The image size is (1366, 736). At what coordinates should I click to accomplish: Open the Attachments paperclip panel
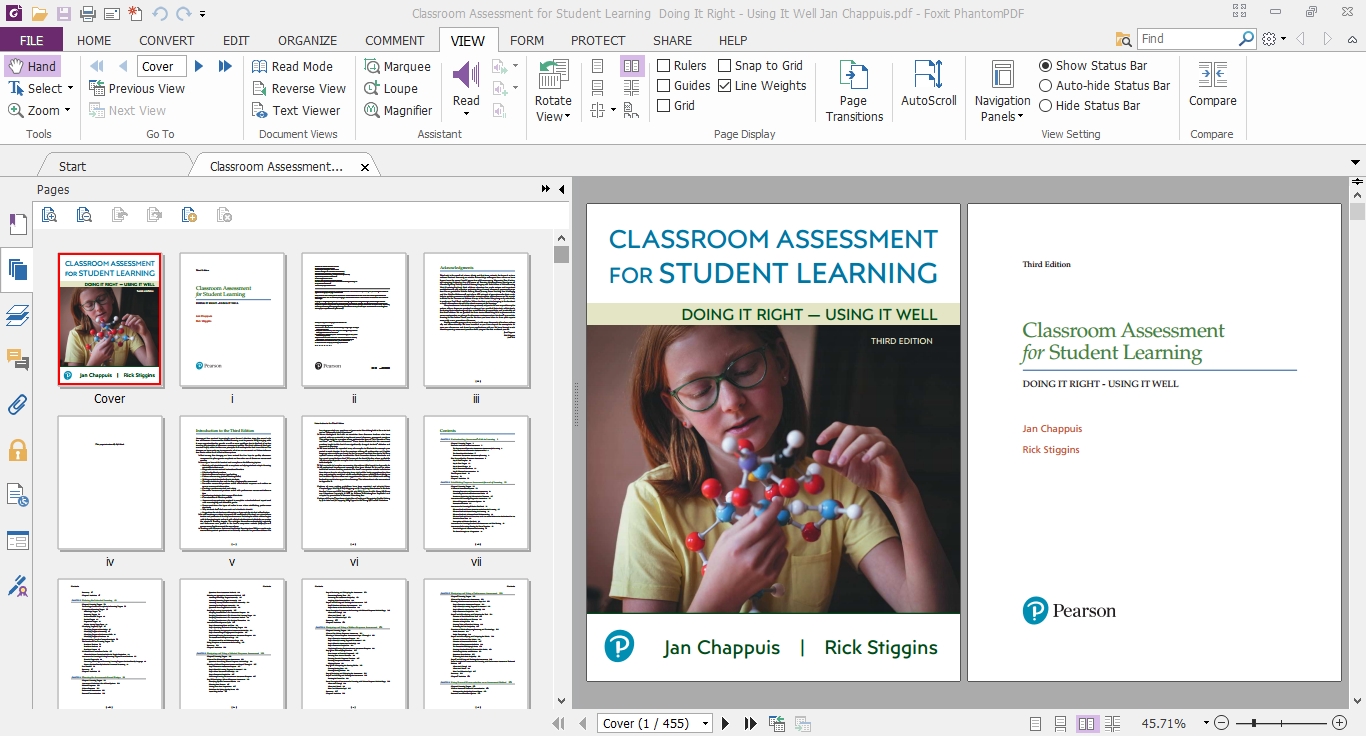tap(17, 405)
